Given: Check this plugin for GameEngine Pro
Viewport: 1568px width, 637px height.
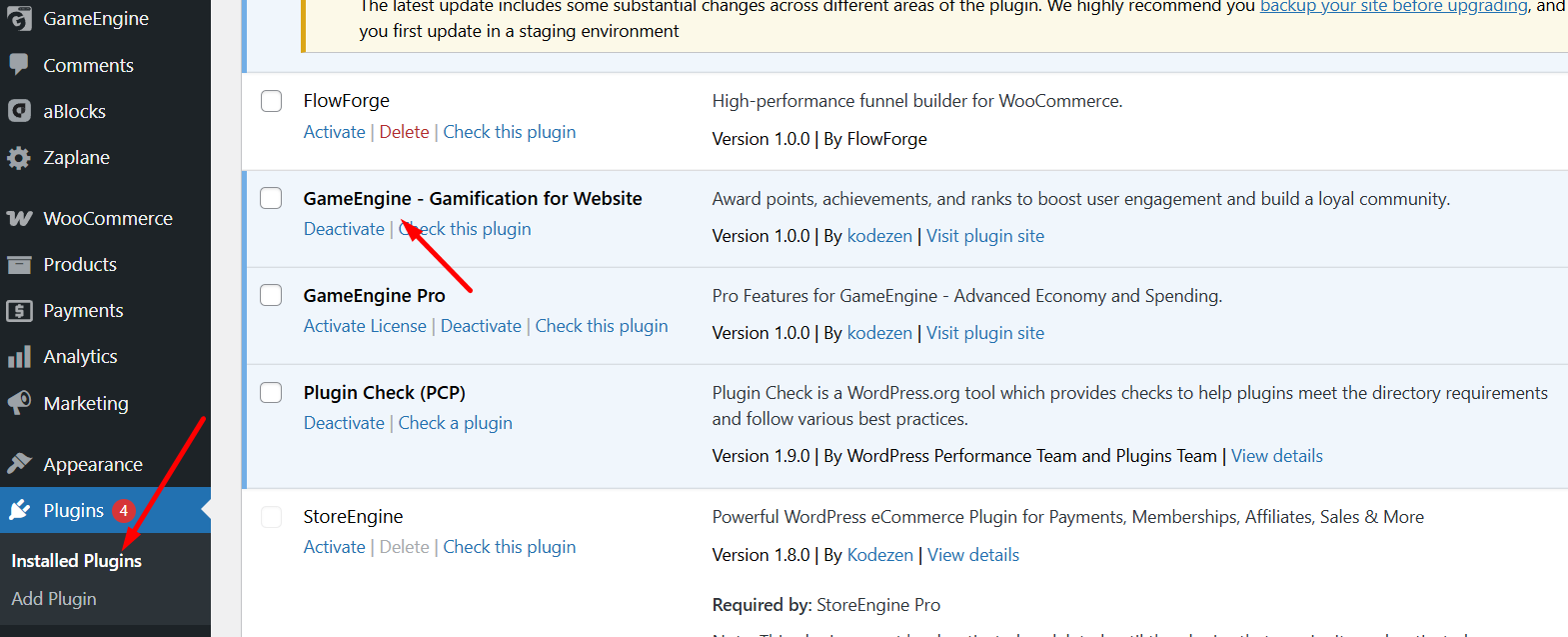Looking at the screenshot, I should coord(601,326).
